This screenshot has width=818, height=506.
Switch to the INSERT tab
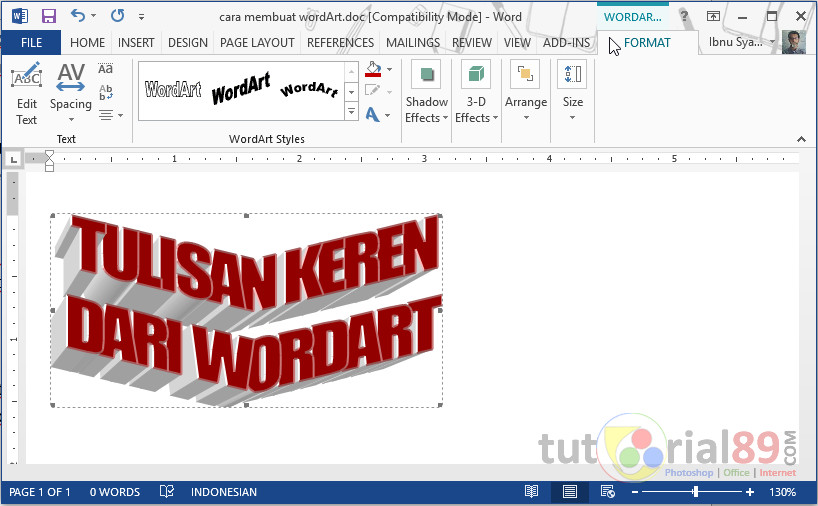pos(136,43)
